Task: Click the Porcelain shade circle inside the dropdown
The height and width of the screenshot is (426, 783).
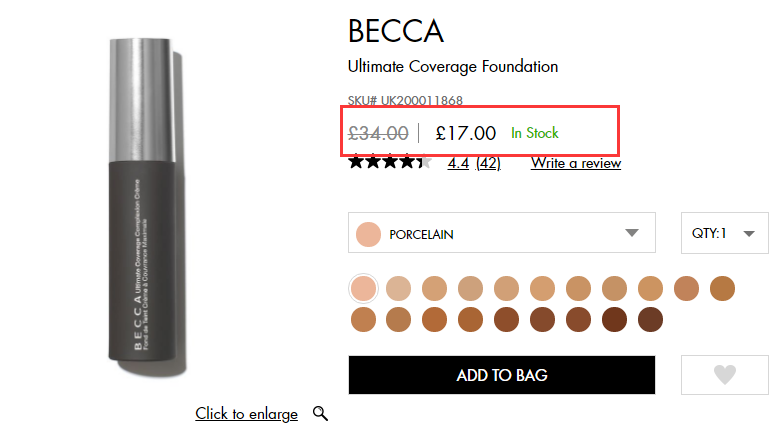Action: (370, 234)
